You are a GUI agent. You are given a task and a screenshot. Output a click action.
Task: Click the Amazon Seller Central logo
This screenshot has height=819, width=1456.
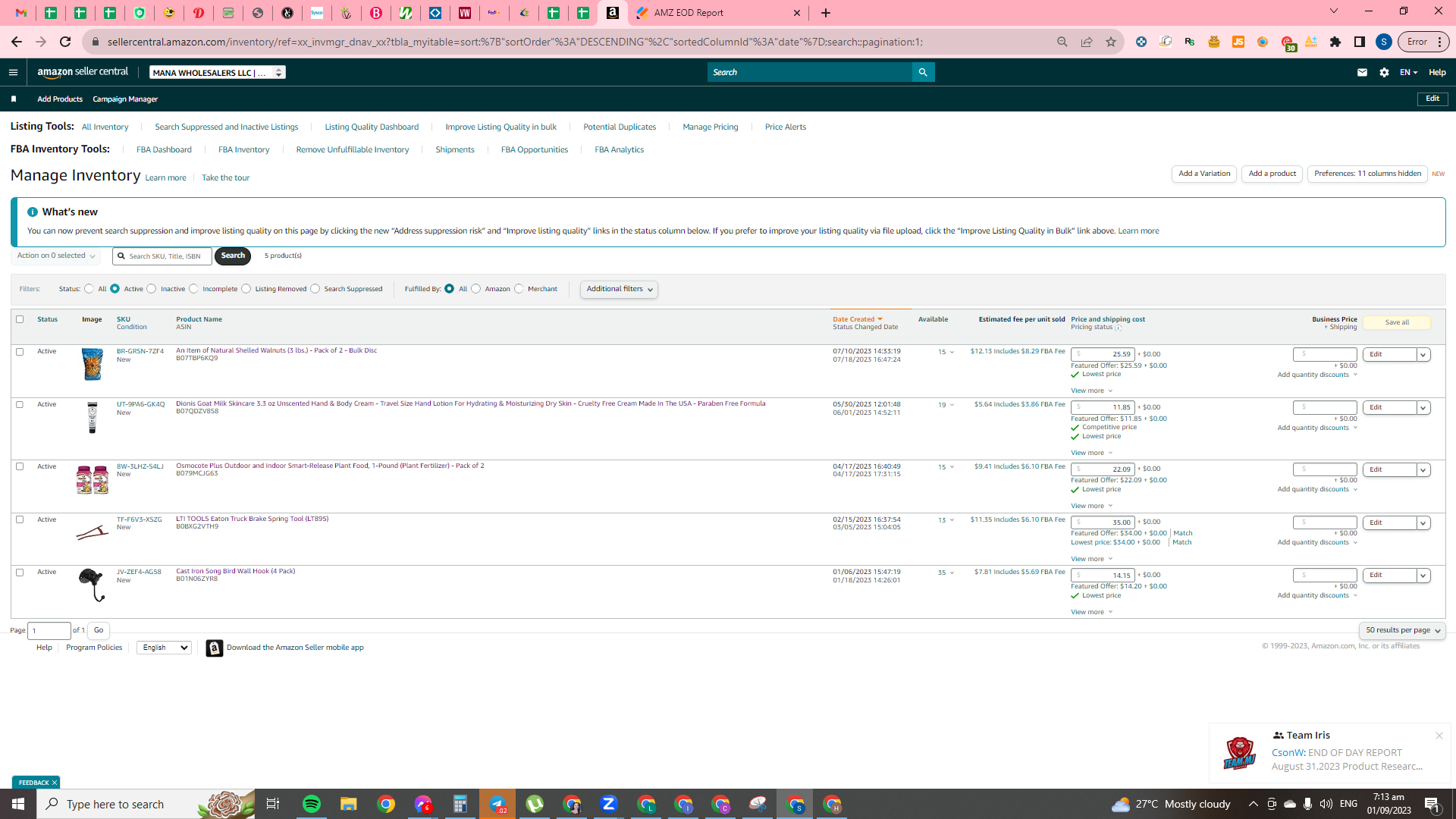click(83, 72)
